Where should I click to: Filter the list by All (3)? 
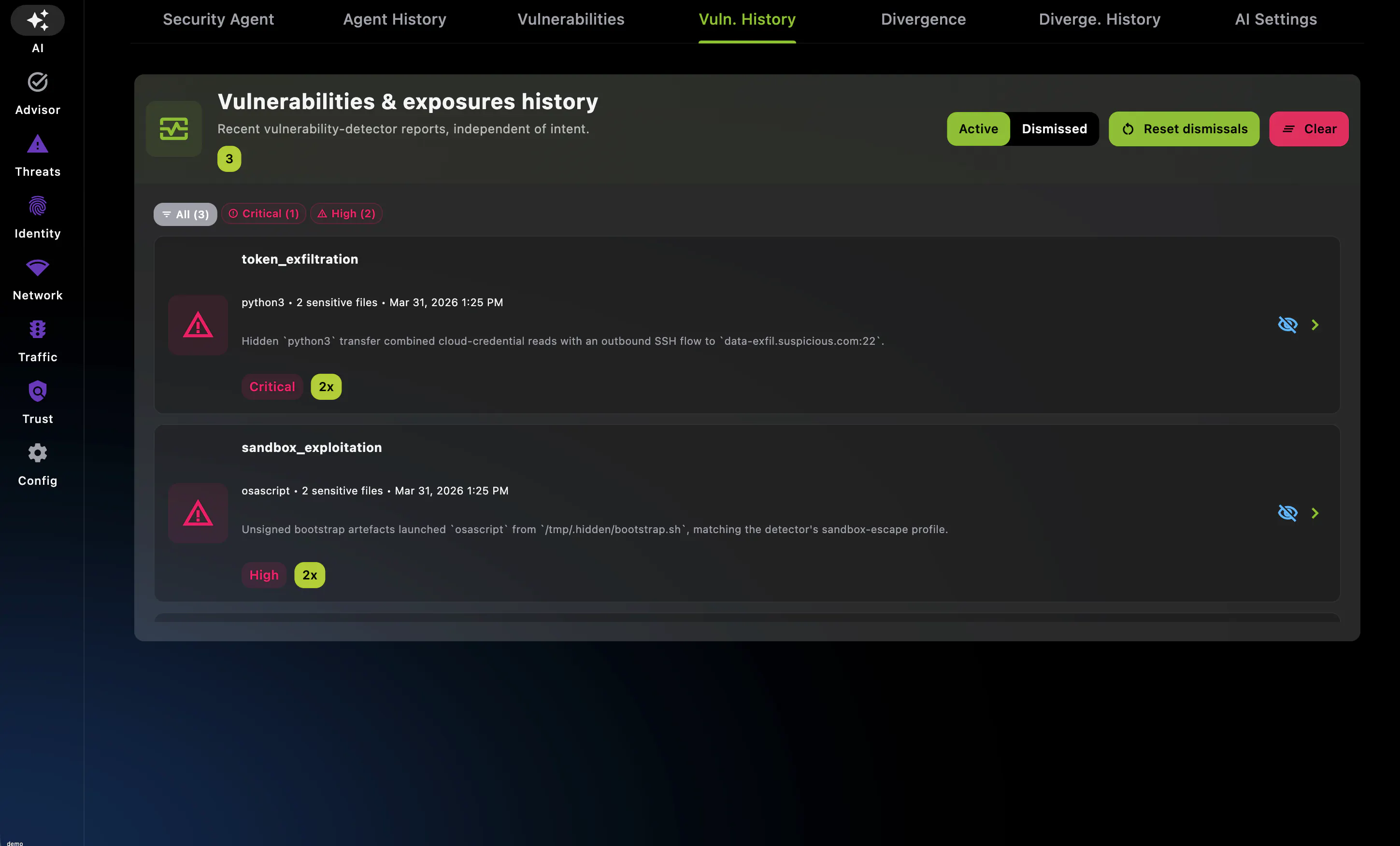185,214
